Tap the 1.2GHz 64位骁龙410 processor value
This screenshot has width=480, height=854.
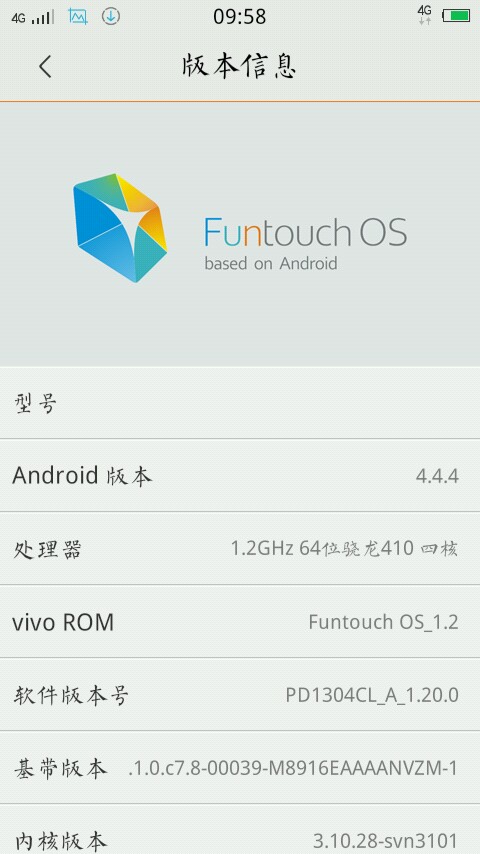(x=344, y=548)
